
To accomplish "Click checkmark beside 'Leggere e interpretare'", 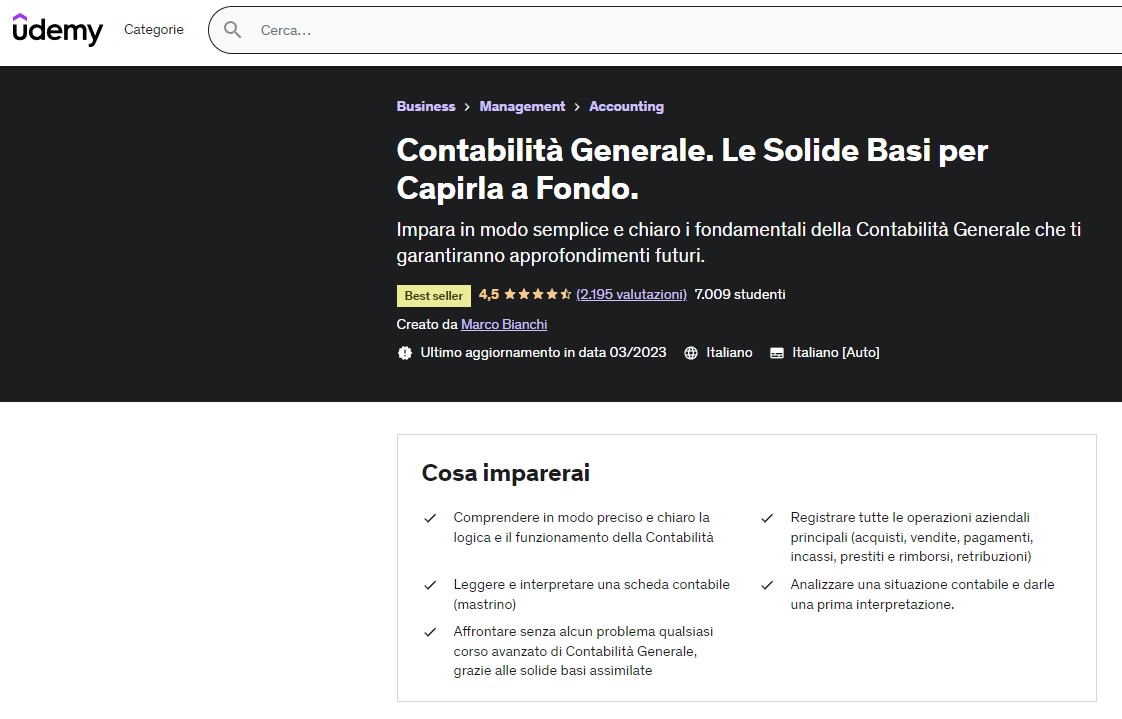I will [430, 585].
